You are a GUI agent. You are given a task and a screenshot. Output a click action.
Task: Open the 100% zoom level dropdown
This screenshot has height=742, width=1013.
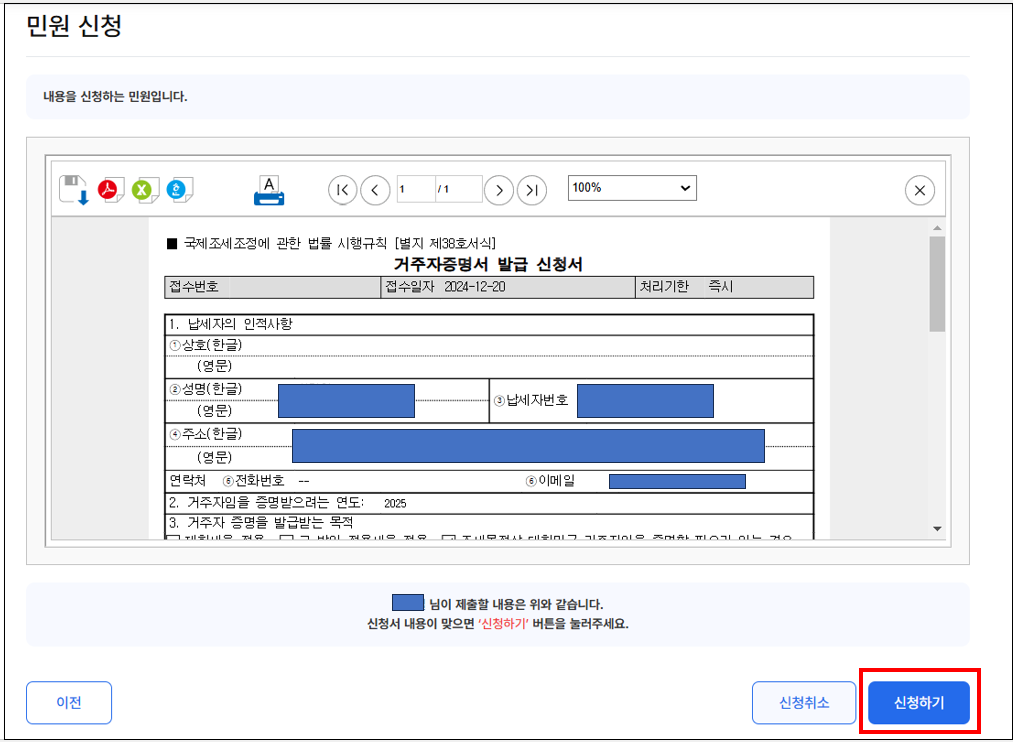pos(632,188)
